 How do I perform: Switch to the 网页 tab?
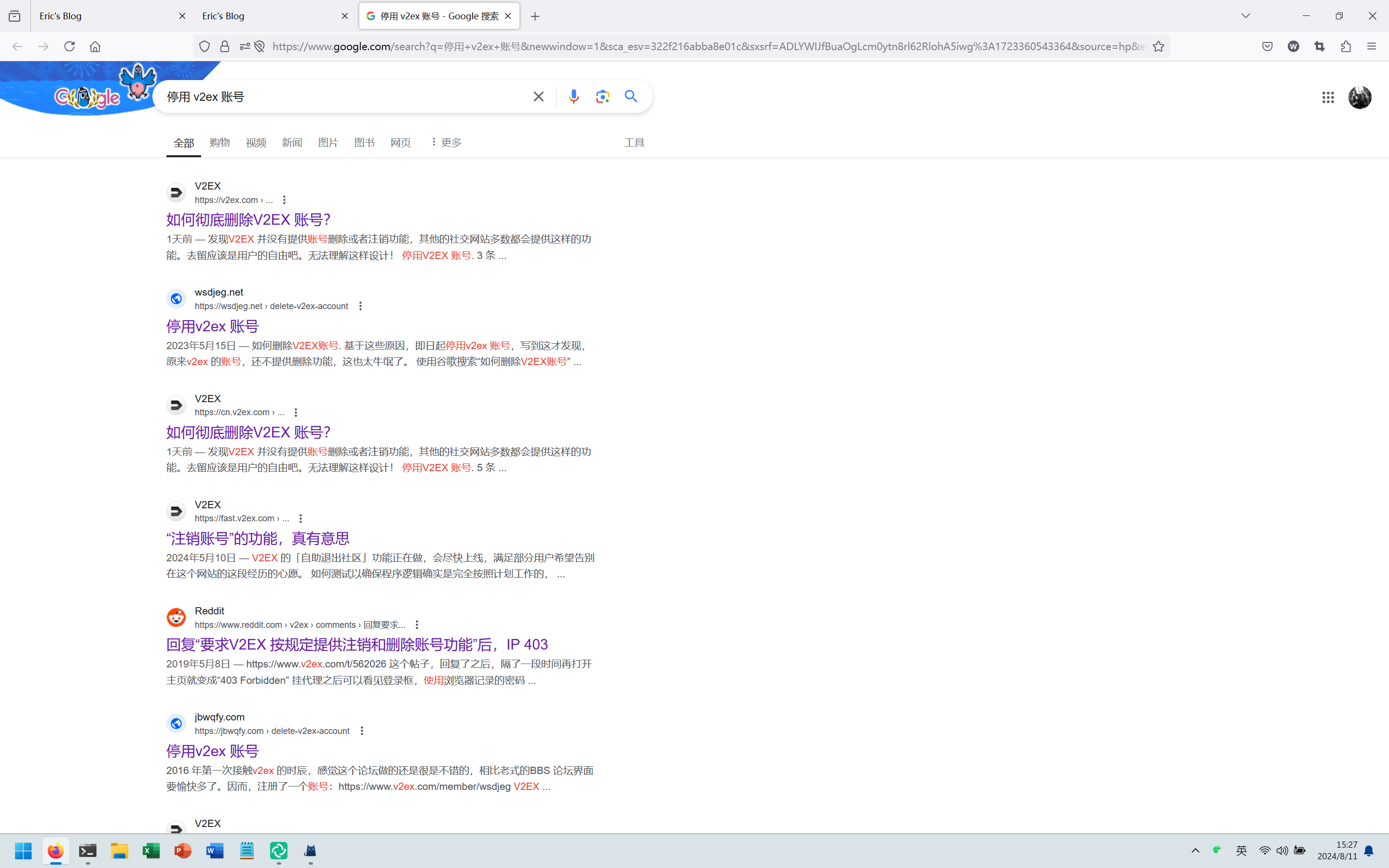pyautogui.click(x=401, y=142)
